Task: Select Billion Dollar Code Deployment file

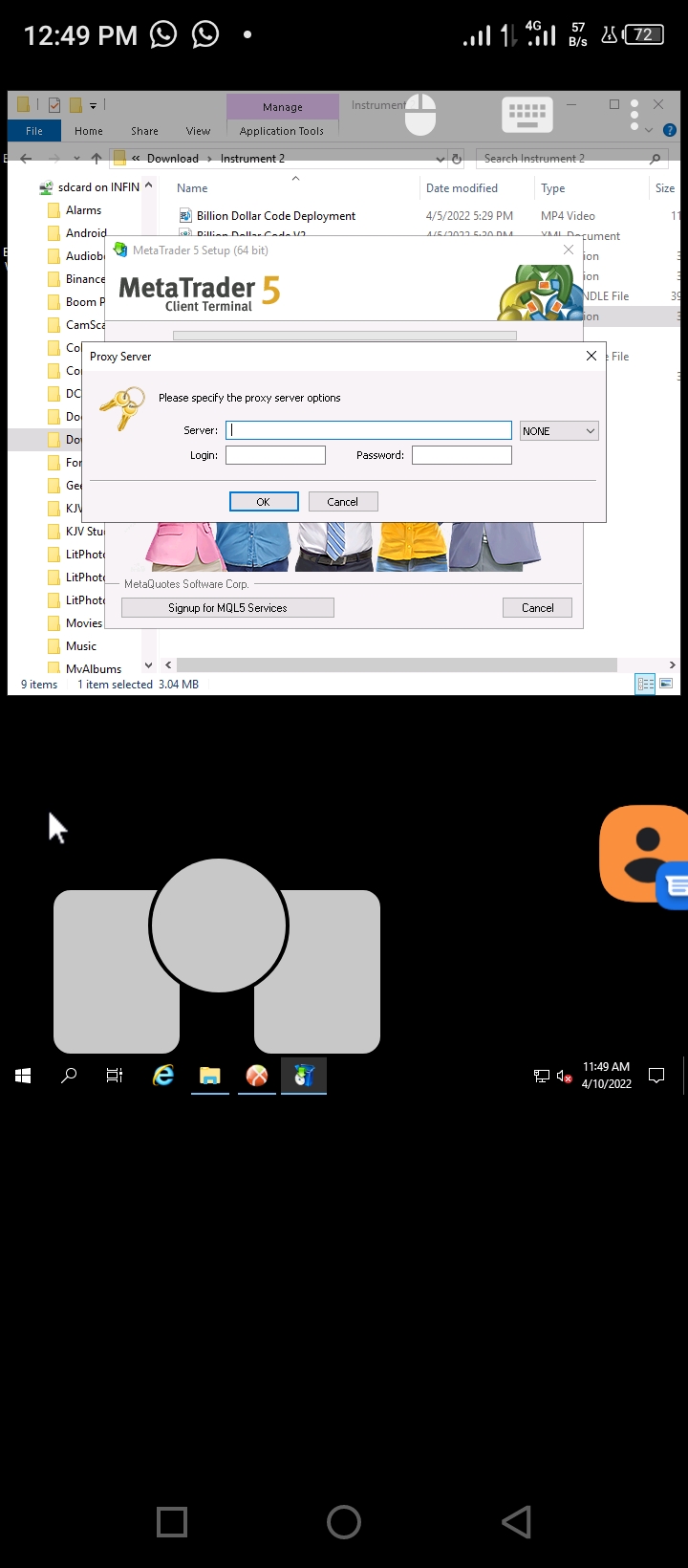Action: tap(276, 216)
